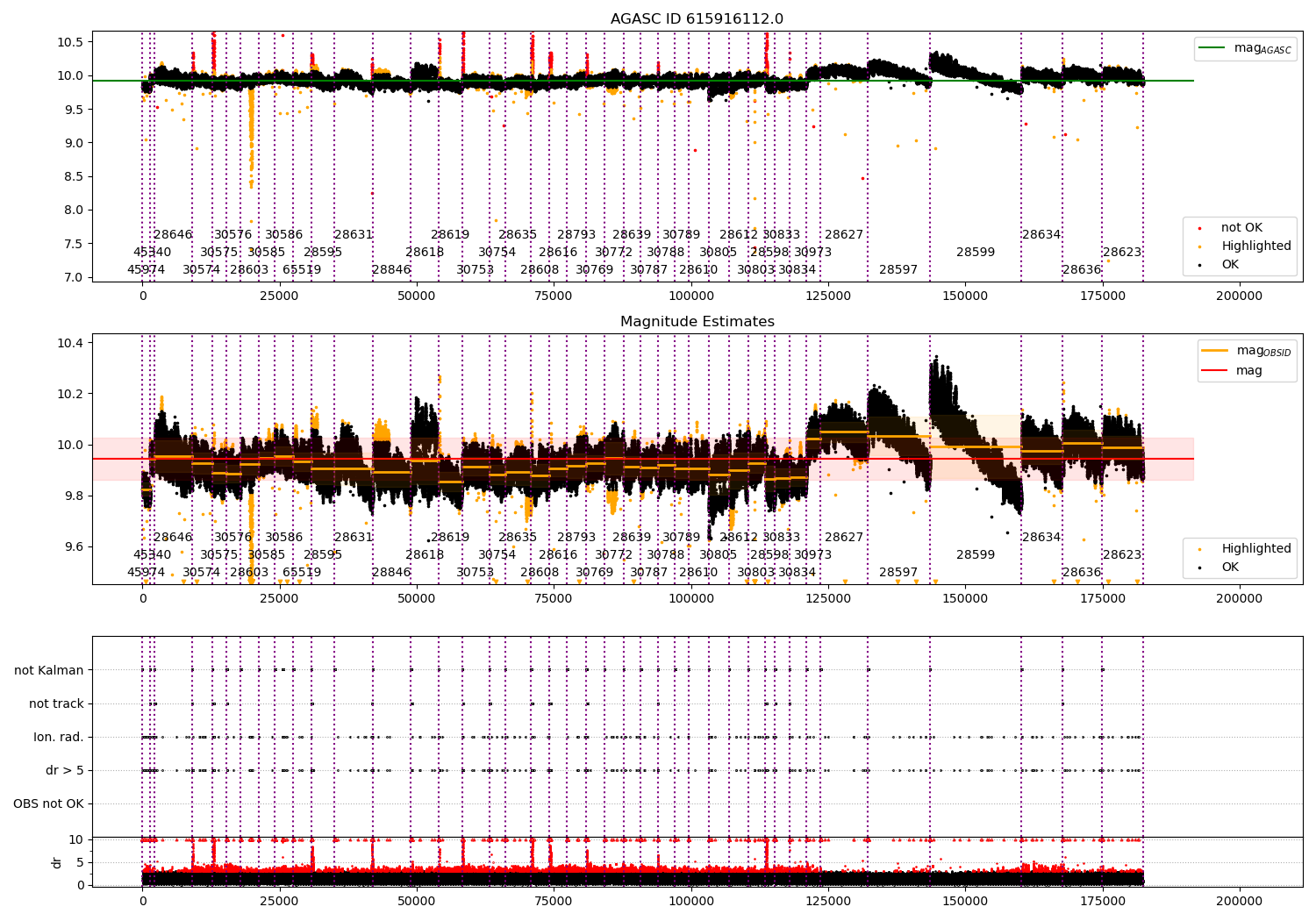Click the 200000 x-axis tick in bottom panel
This screenshot has height=921, width=1316.
pos(1239,901)
